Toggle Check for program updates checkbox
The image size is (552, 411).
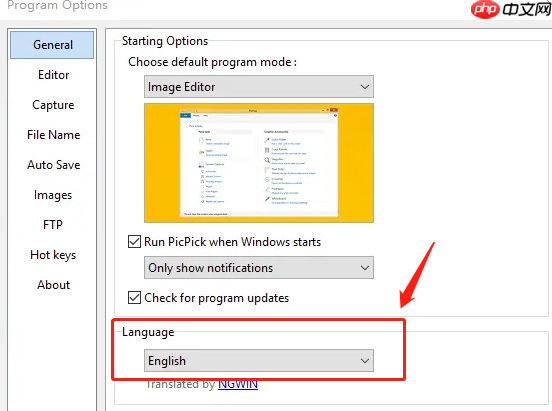coord(134,298)
